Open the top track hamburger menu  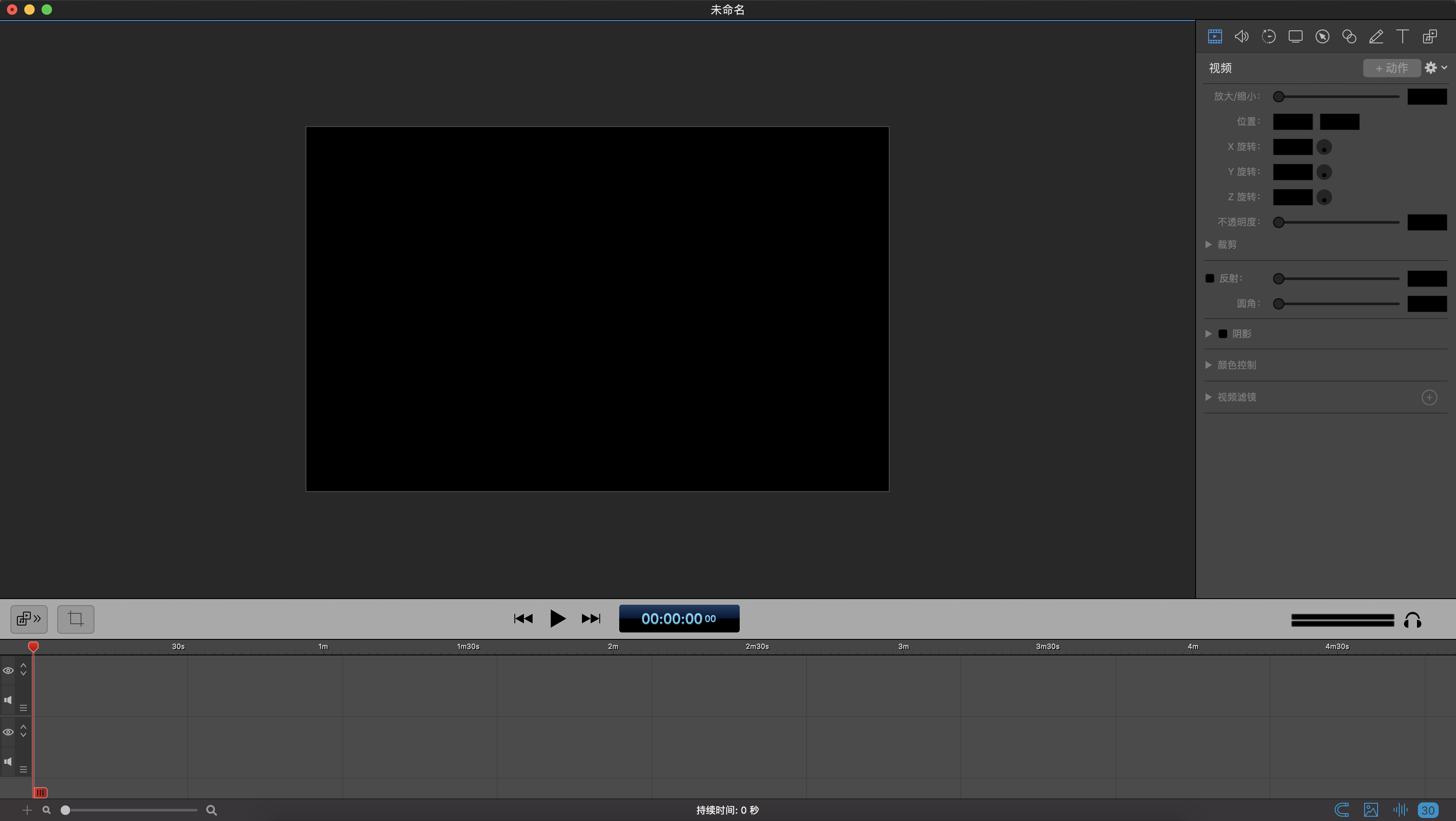23,708
